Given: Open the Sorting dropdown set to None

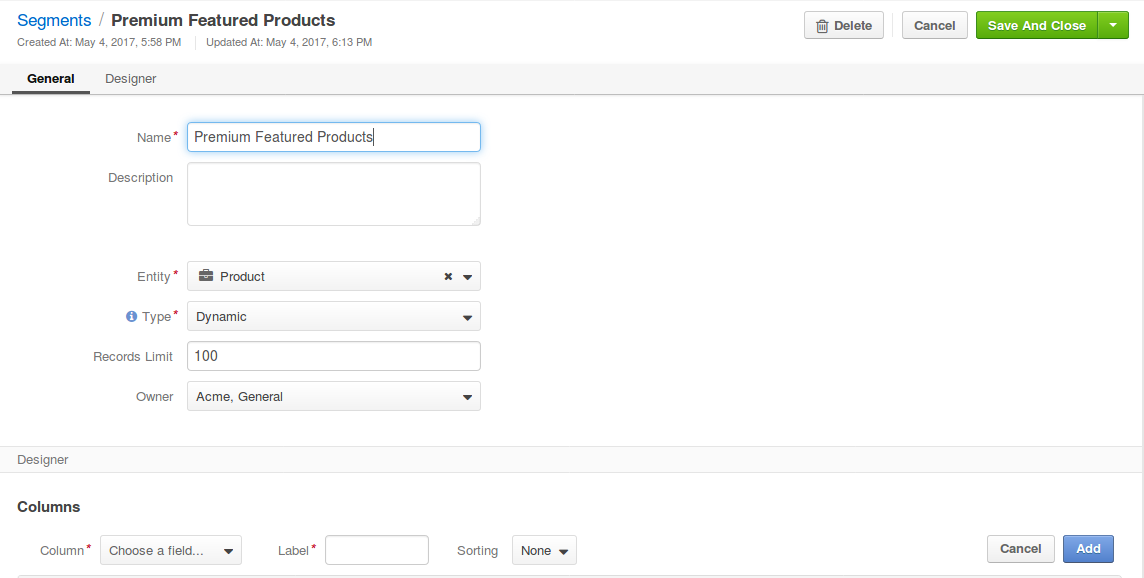Looking at the screenshot, I should pyautogui.click(x=544, y=551).
